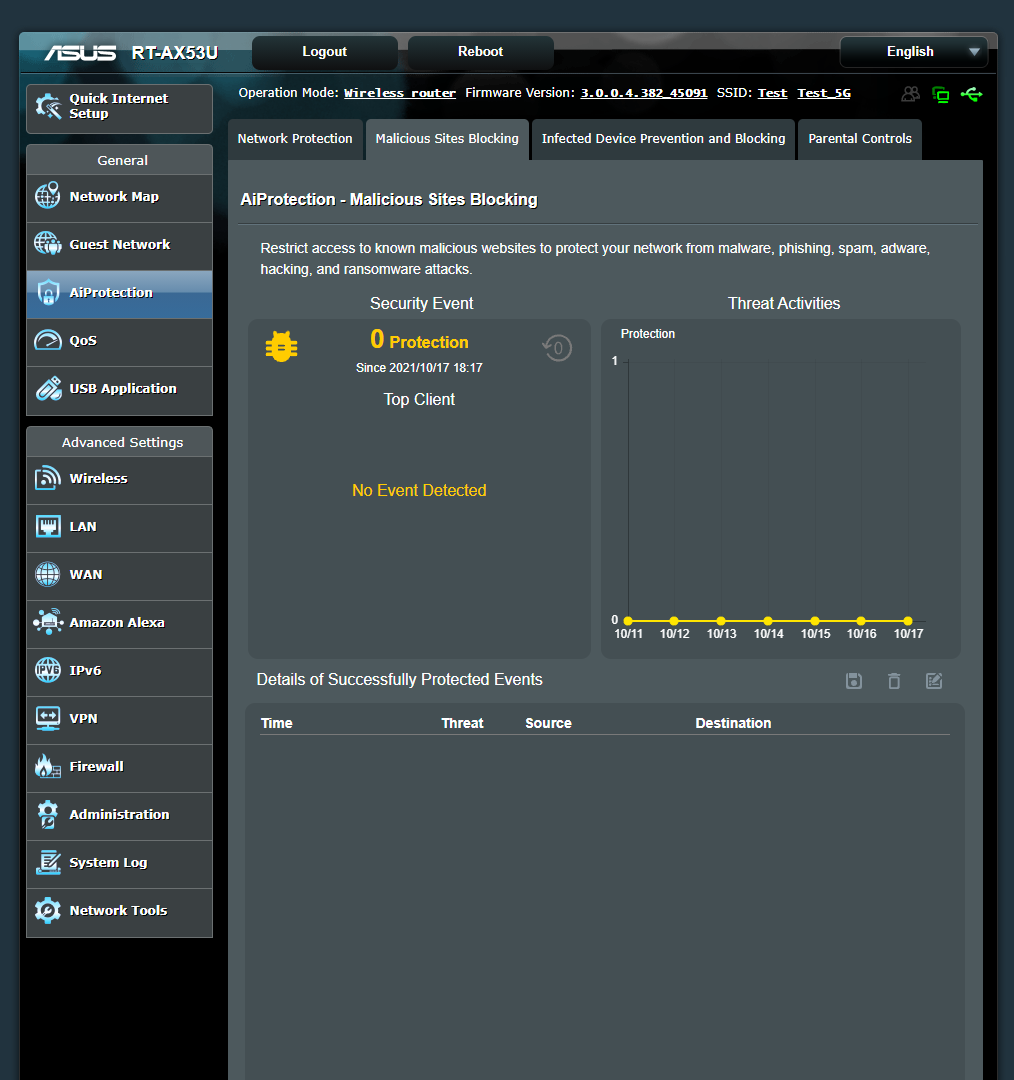Open Quick Internet Setup wizard icon
Screen dimensions: 1014x1080
pyautogui.click(x=48, y=106)
